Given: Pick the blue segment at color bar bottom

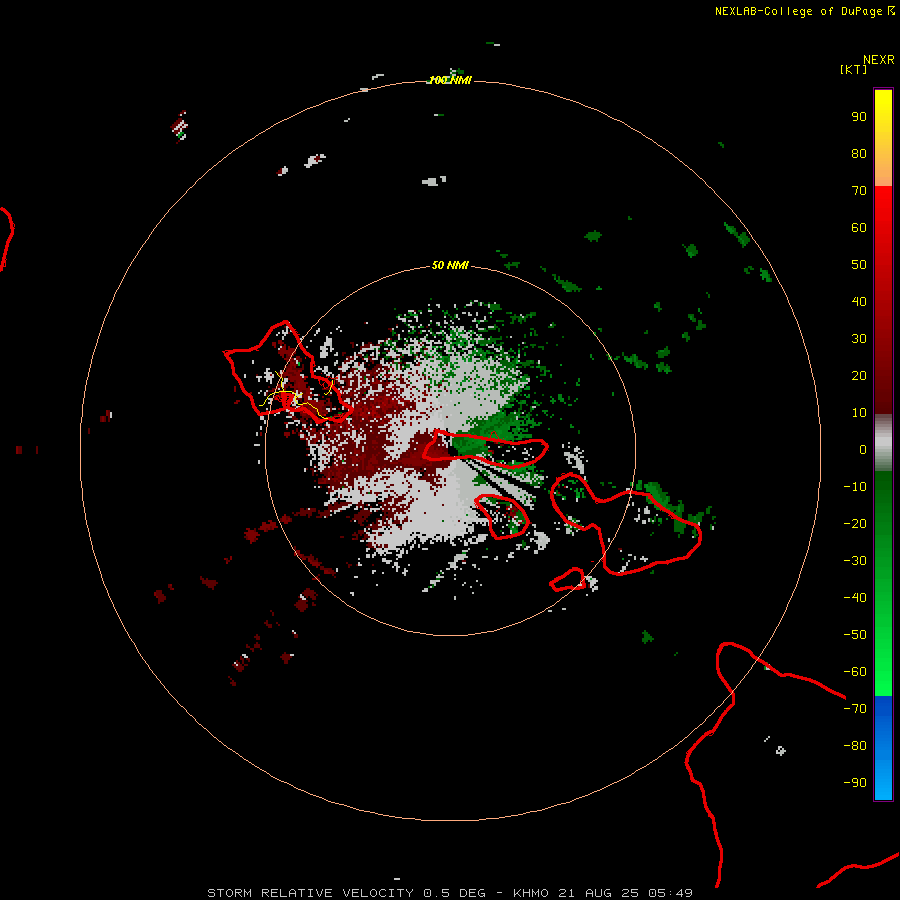Looking at the screenshot, I should pyautogui.click(x=883, y=748).
